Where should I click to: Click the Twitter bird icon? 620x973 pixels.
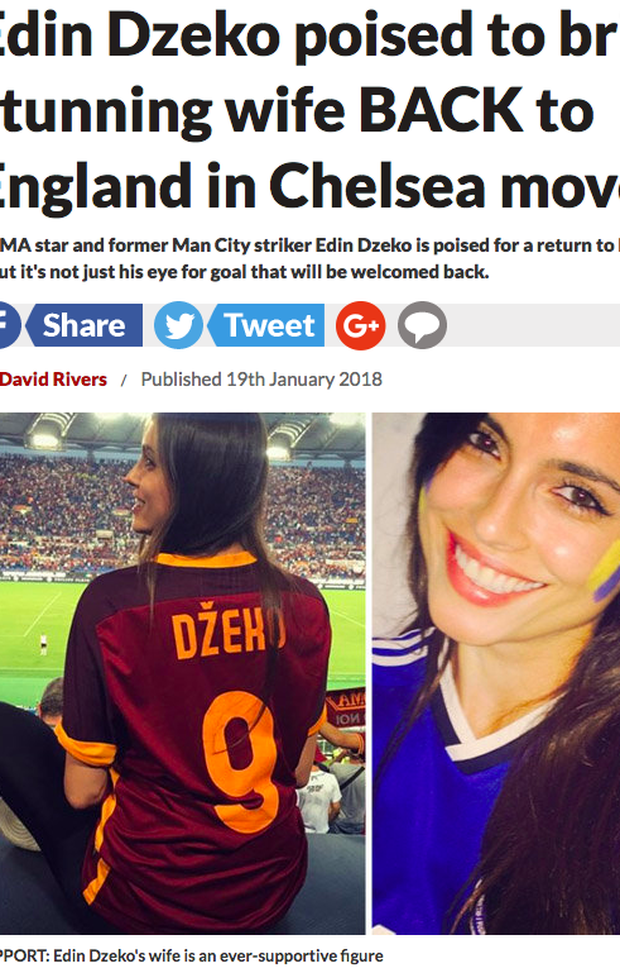[178, 325]
